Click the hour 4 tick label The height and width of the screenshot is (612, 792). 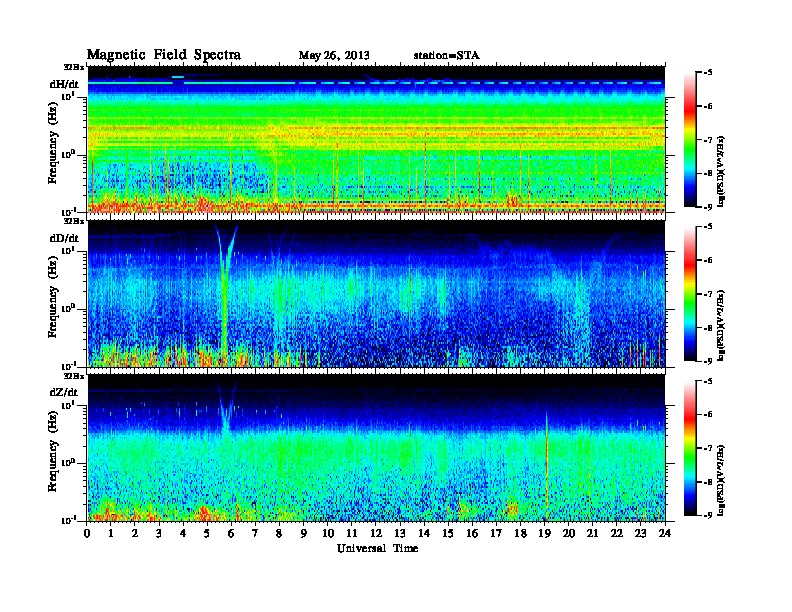tap(183, 533)
